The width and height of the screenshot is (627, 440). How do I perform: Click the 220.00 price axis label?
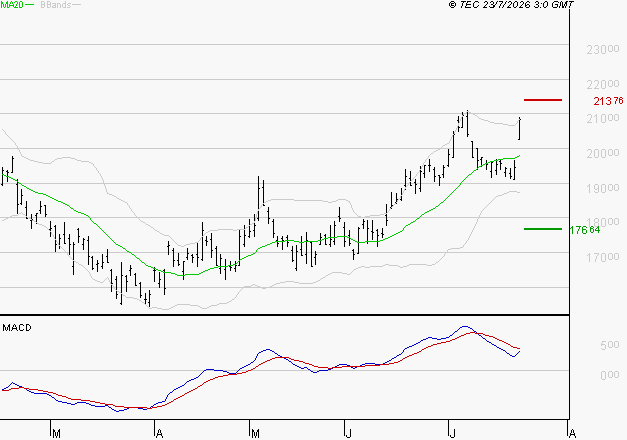603,84
